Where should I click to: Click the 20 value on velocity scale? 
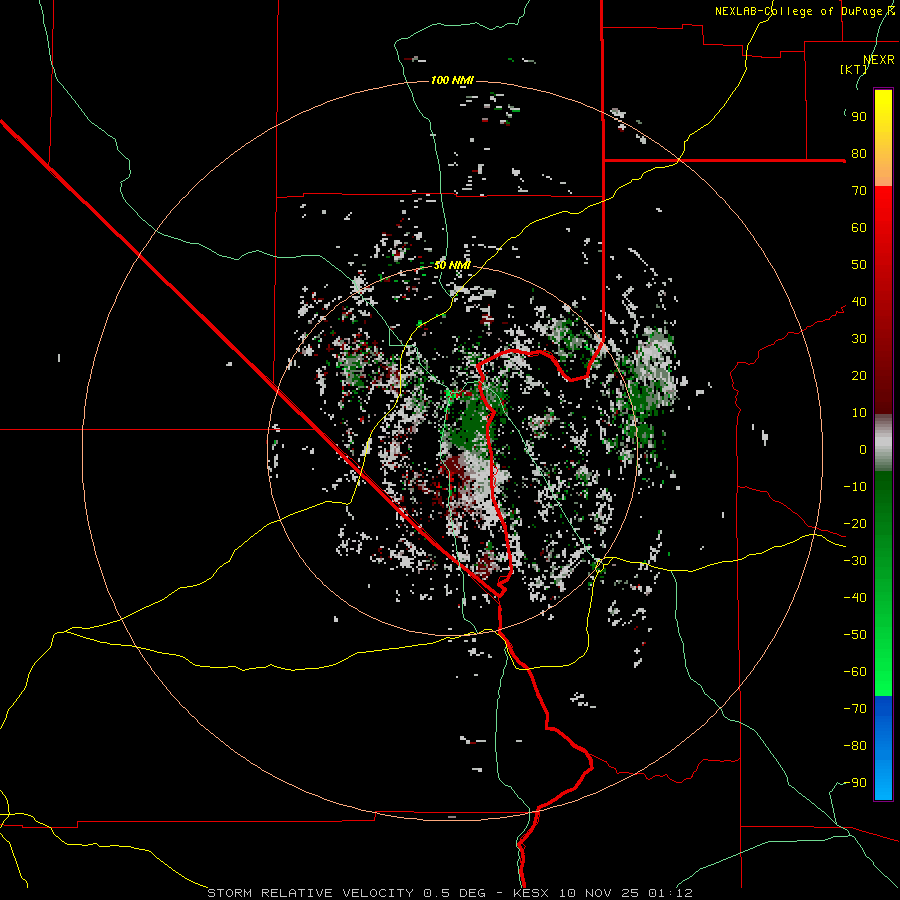coord(859,376)
